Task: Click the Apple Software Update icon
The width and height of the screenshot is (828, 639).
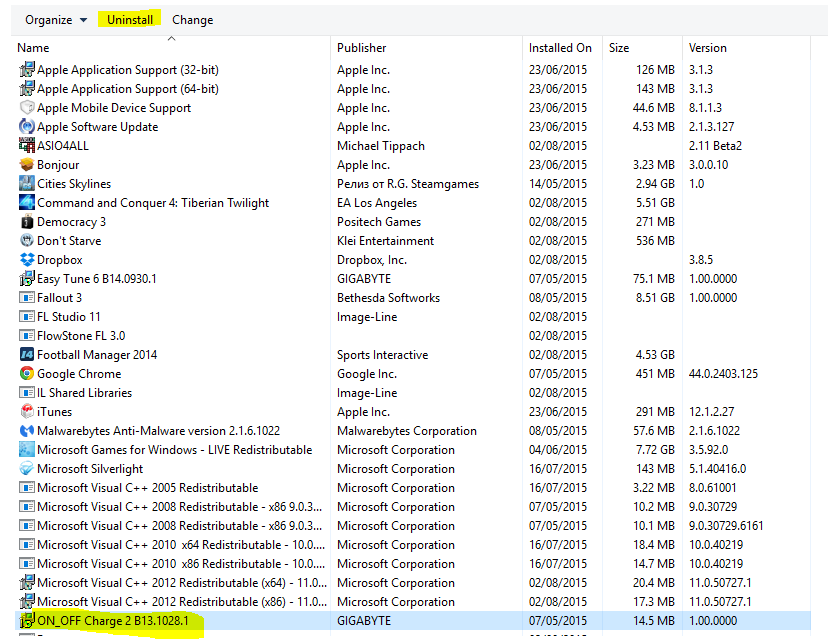Action: coord(27,127)
